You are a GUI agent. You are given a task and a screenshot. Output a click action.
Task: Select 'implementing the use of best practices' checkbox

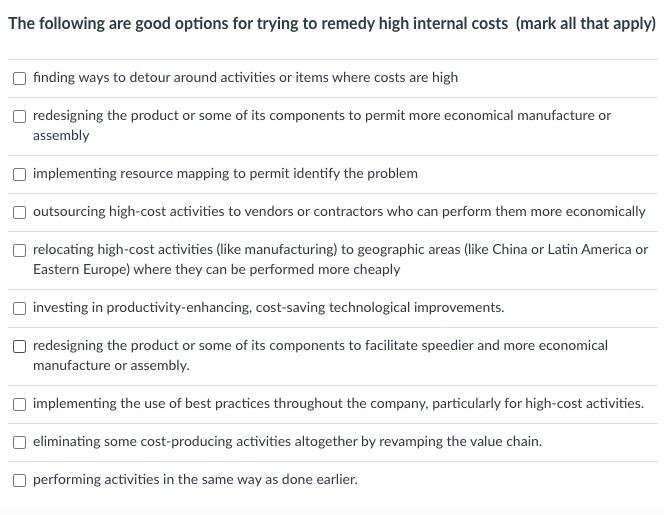[x=19, y=404]
